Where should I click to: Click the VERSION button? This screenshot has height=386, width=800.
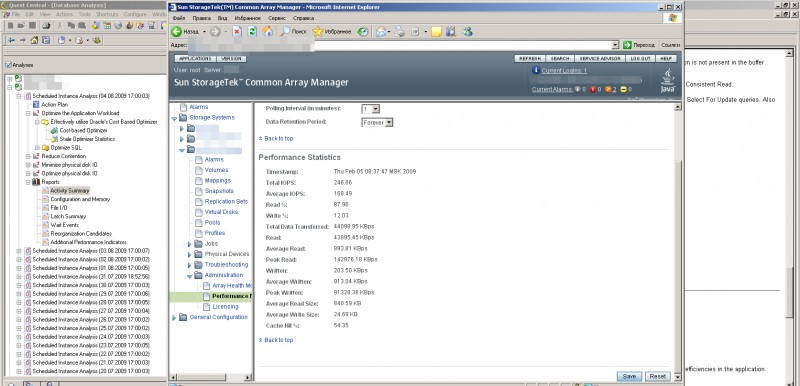coord(232,59)
